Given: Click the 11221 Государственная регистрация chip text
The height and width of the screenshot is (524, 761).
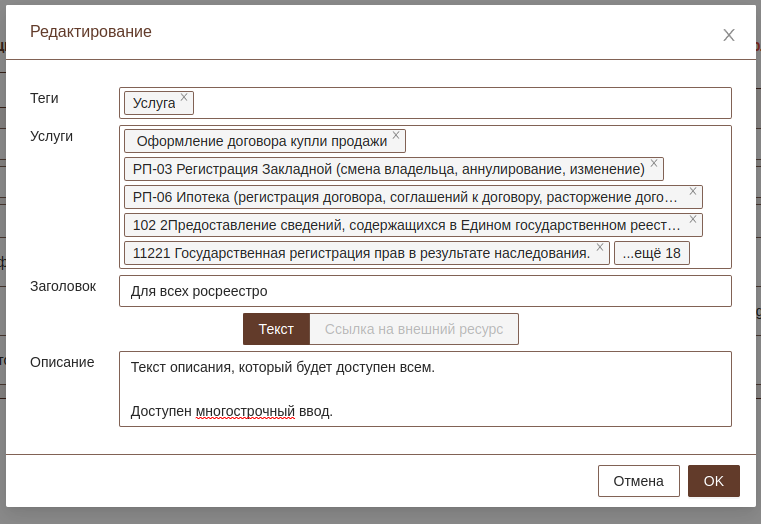Looking at the screenshot, I should 360,253.
